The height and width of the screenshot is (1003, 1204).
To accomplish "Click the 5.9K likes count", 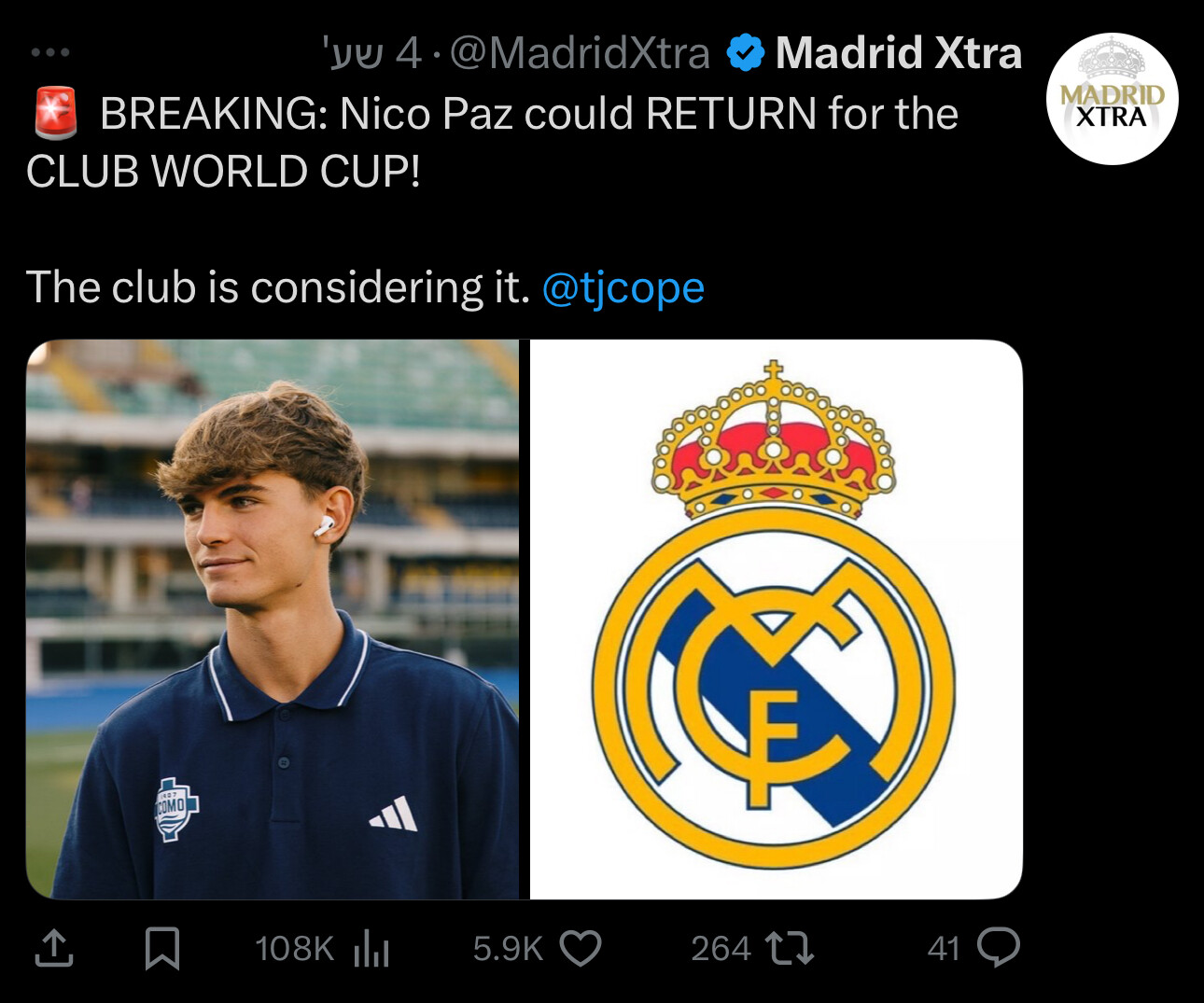I will pos(507,949).
